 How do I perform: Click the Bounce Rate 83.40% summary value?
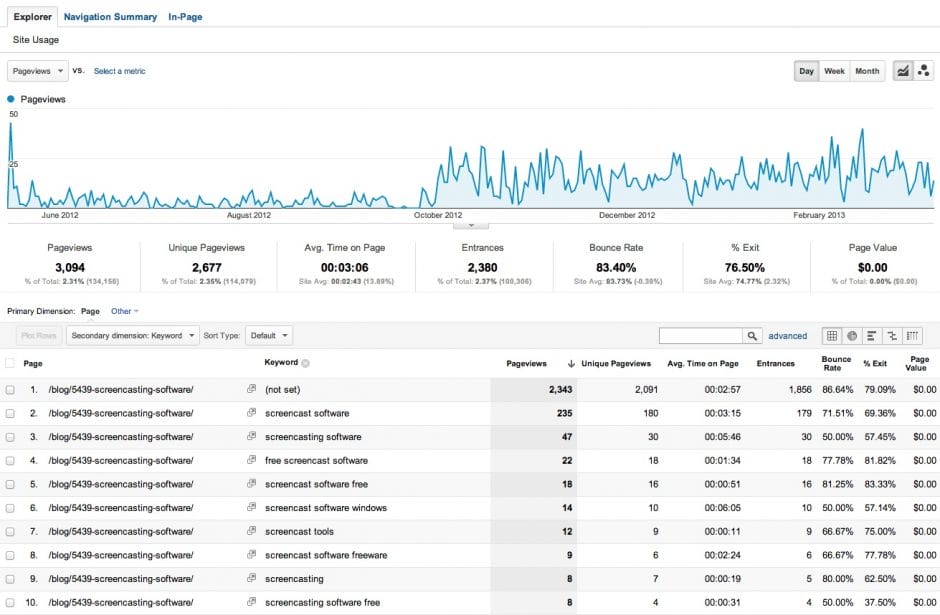pyautogui.click(x=616, y=267)
